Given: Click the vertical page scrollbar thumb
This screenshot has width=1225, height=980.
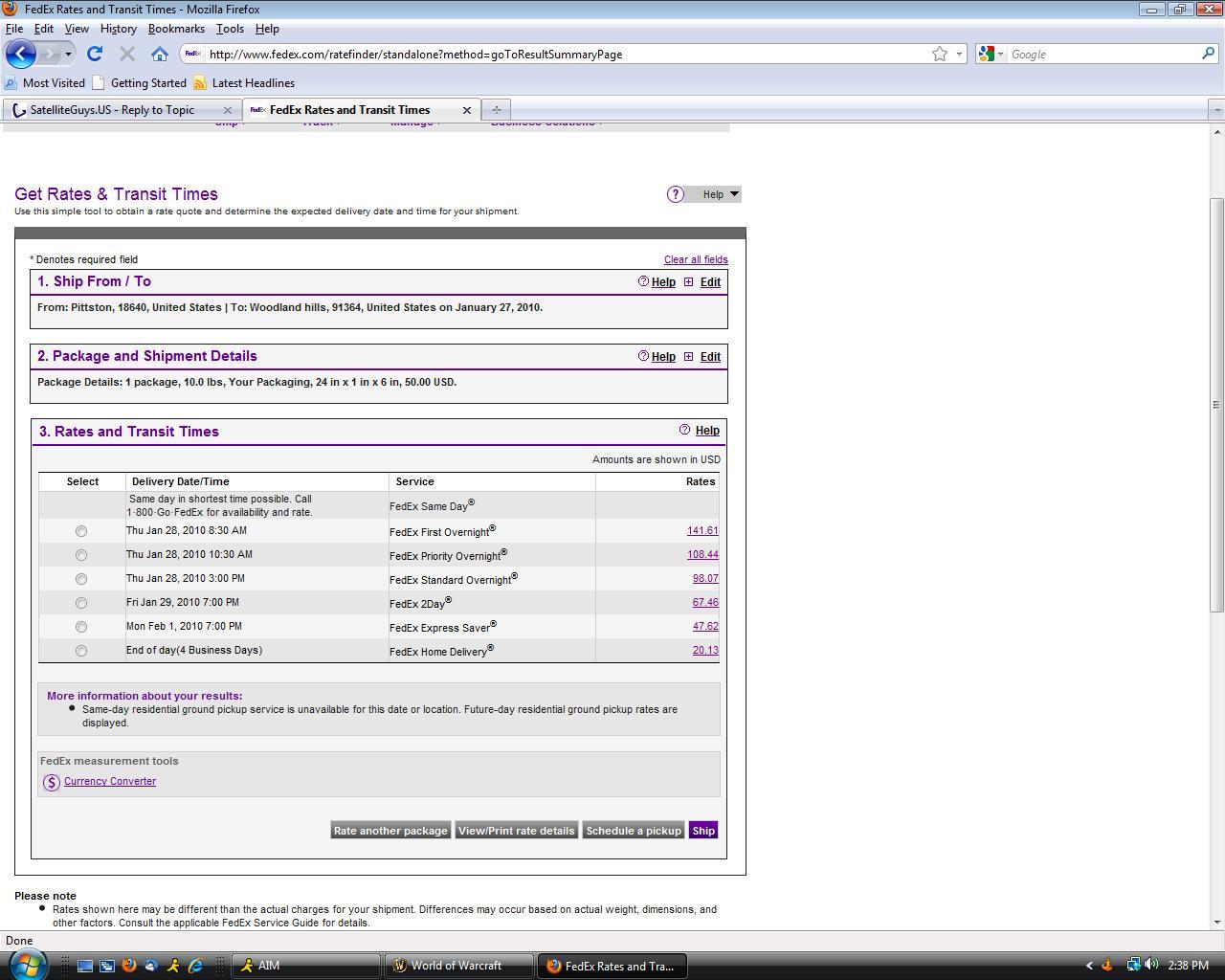Looking at the screenshot, I should [x=1217, y=405].
